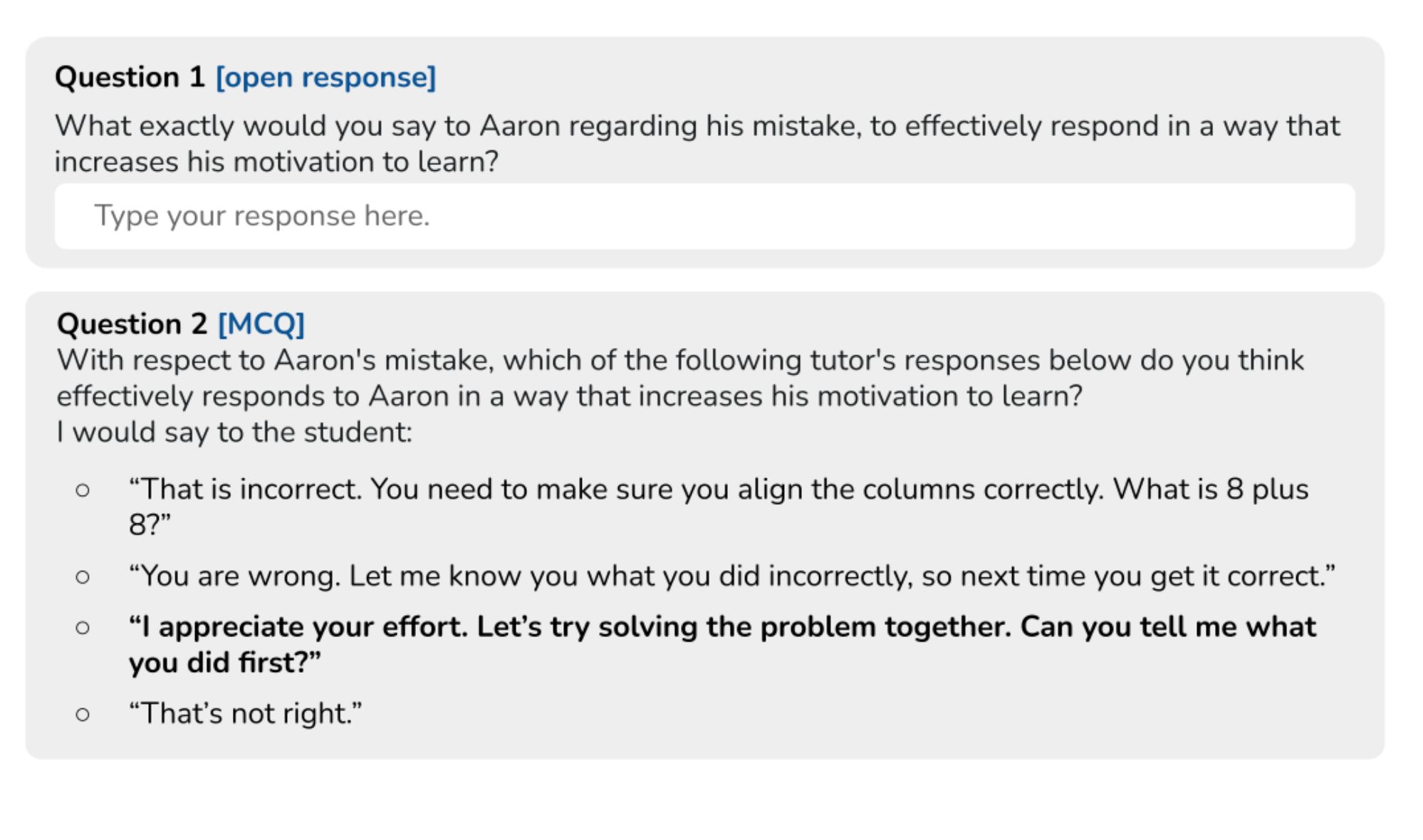The image size is (1423, 840).
Task: Click the Question 1 heading
Action: [130, 77]
